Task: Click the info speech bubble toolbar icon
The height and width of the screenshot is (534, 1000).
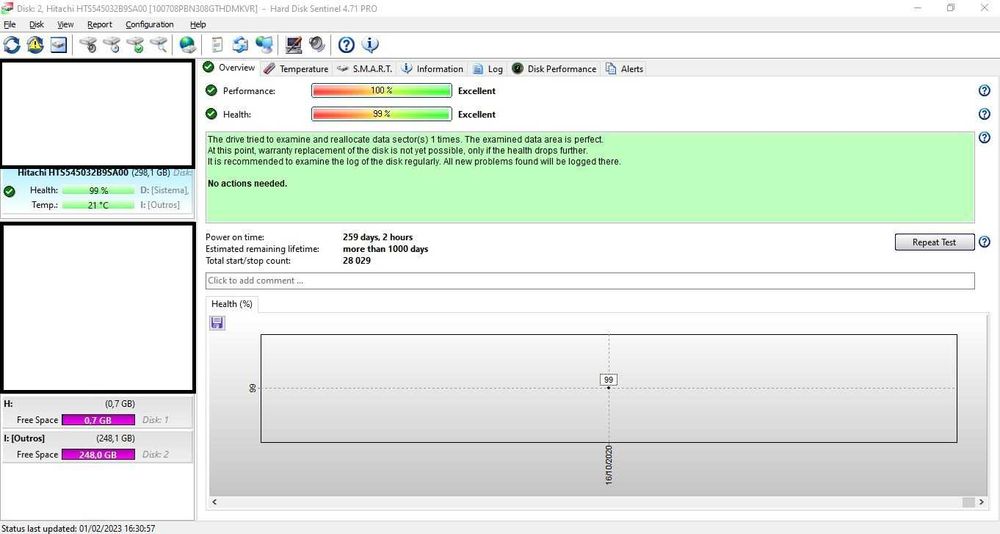Action: pos(370,45)
